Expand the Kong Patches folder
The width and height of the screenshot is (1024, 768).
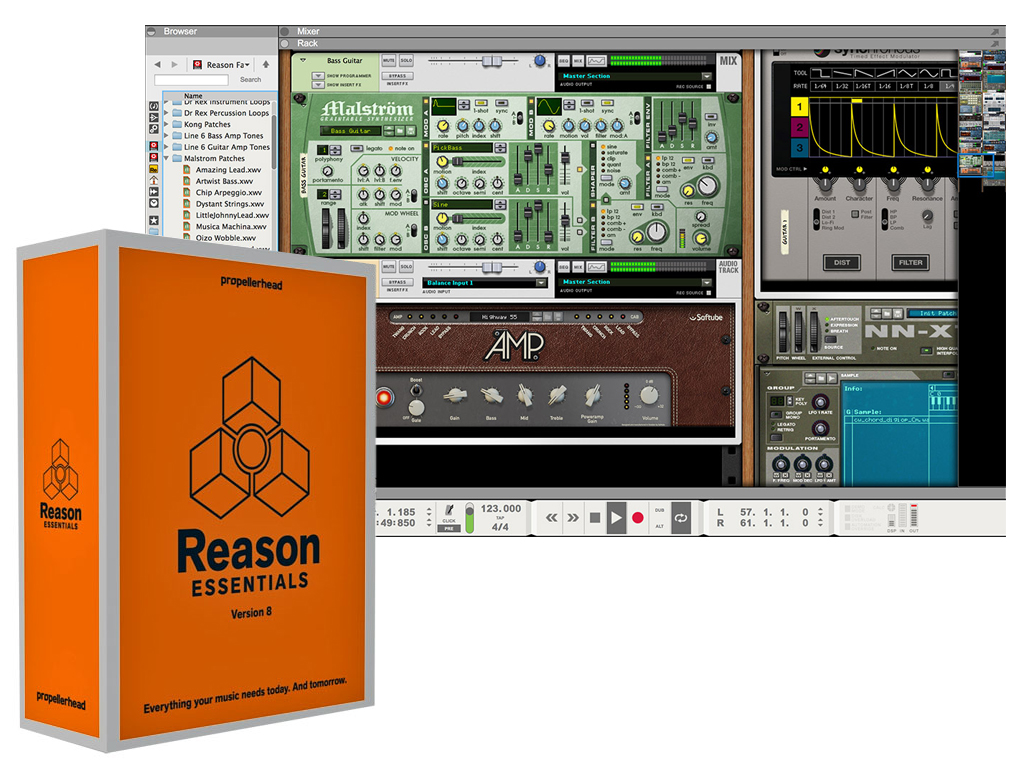pos(165,125)
